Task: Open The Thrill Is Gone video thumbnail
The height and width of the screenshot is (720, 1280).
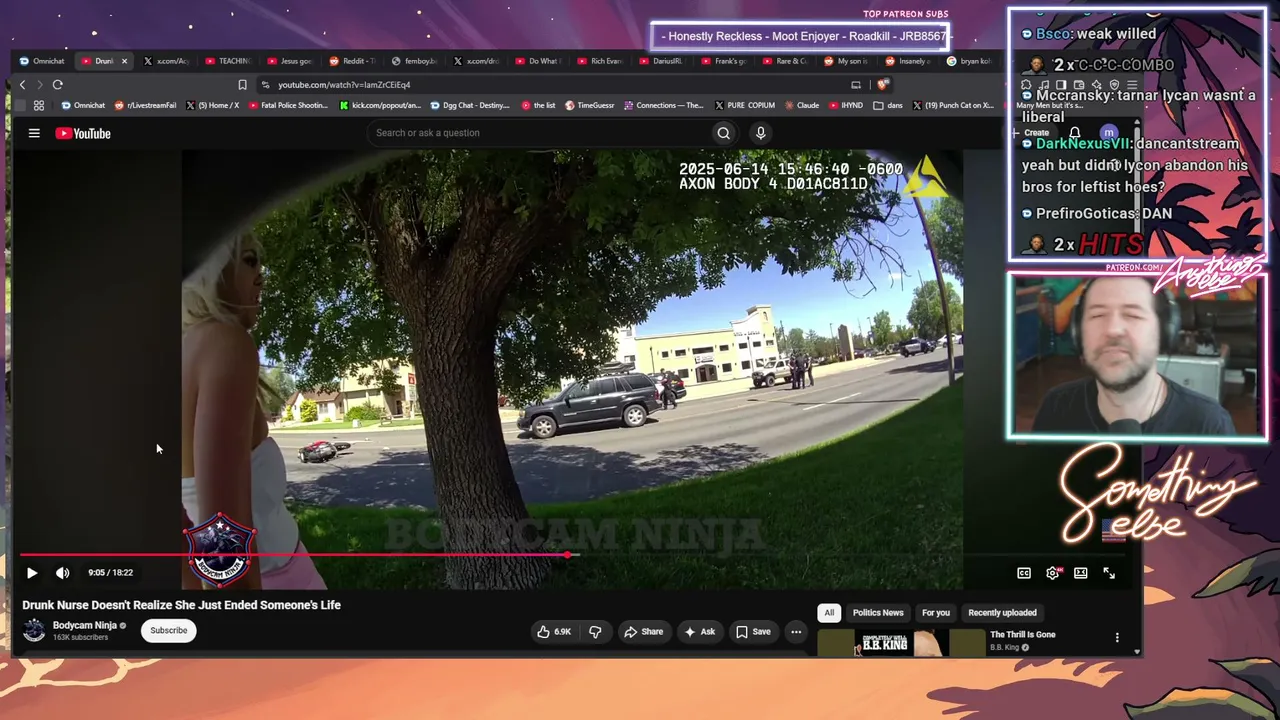Action: [901, 643]
